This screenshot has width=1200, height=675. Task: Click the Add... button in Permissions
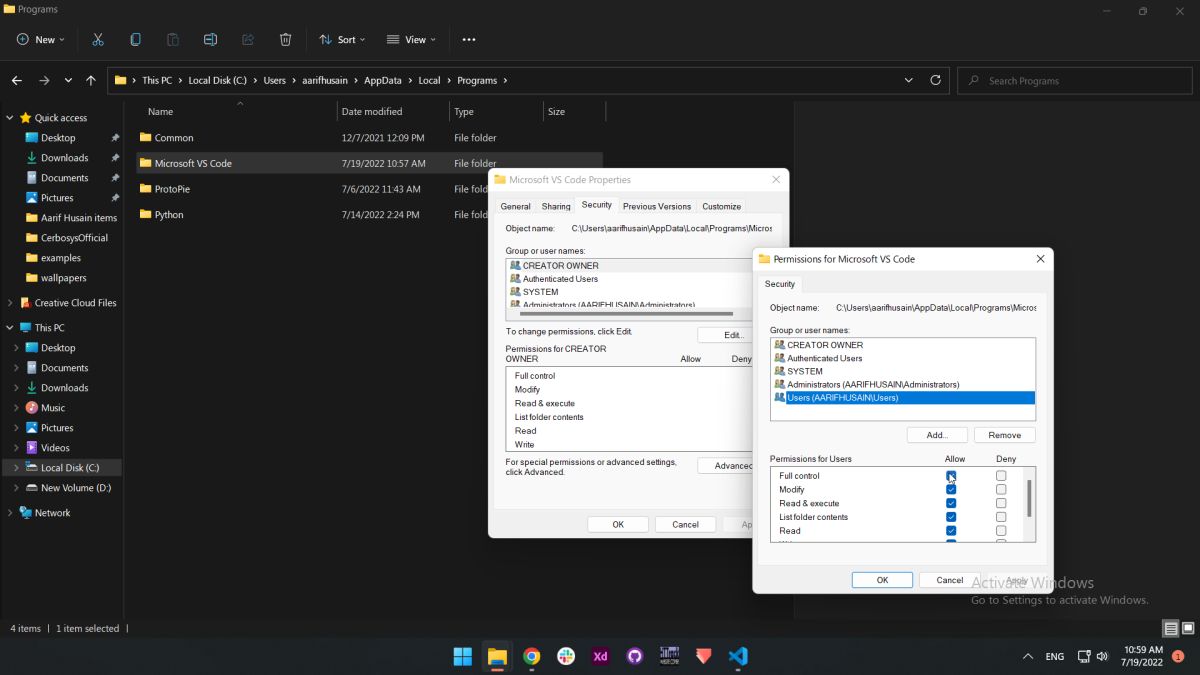click(x=937, y=435)
